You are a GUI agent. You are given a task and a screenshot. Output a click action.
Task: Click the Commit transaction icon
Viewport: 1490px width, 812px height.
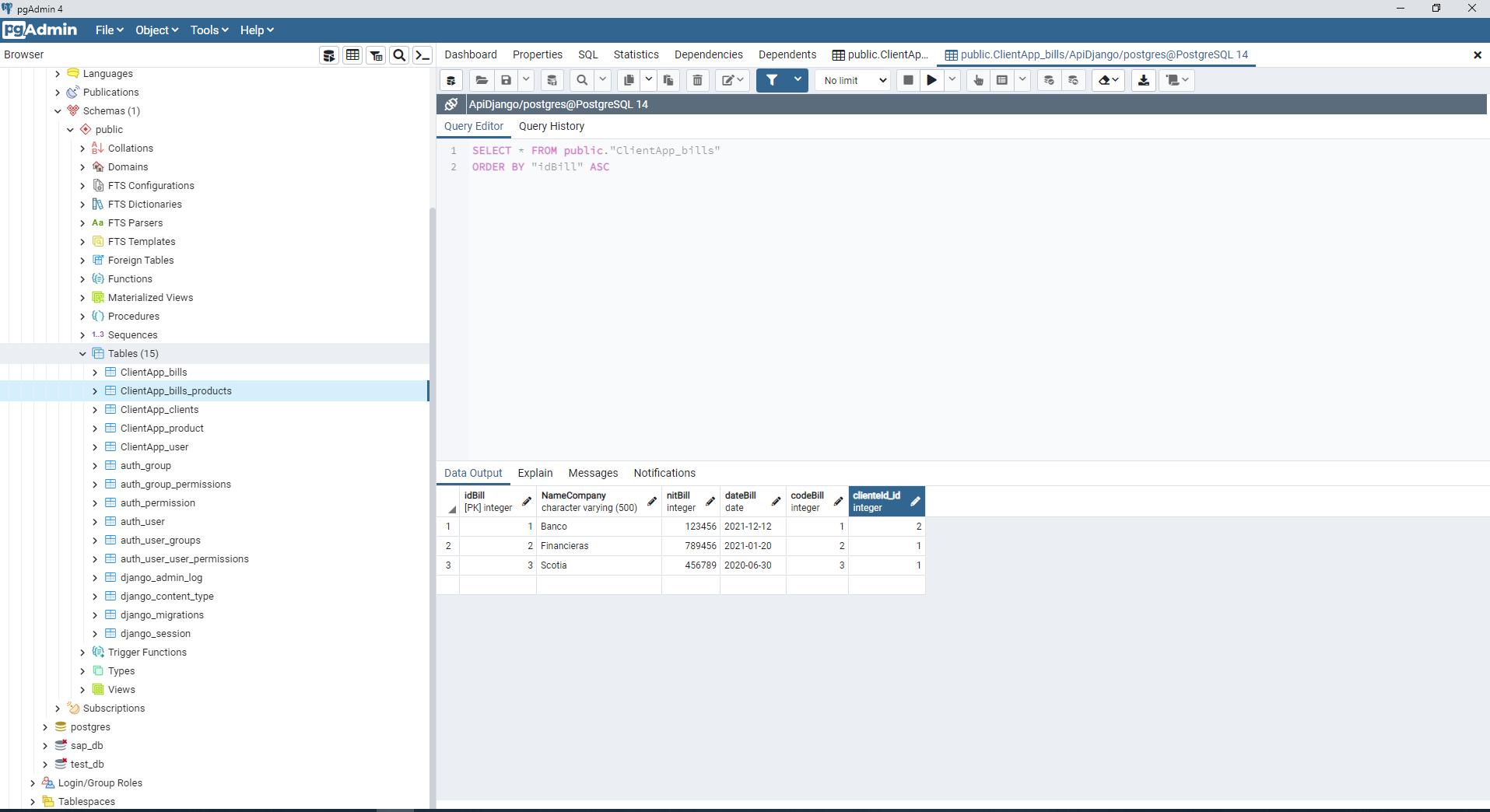(x=1050, y=80)
